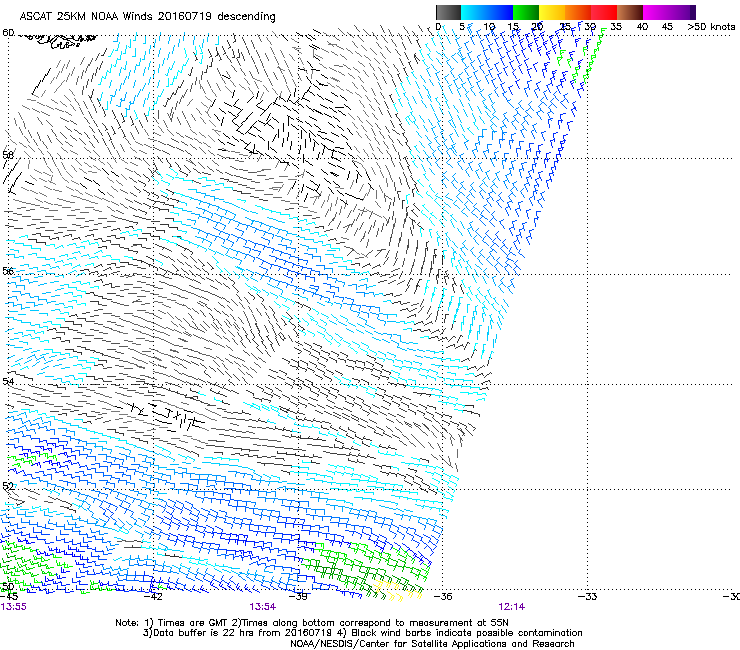740x650 pixels.
Task: Click the '40' legend scale label
Action: (642, 27)
